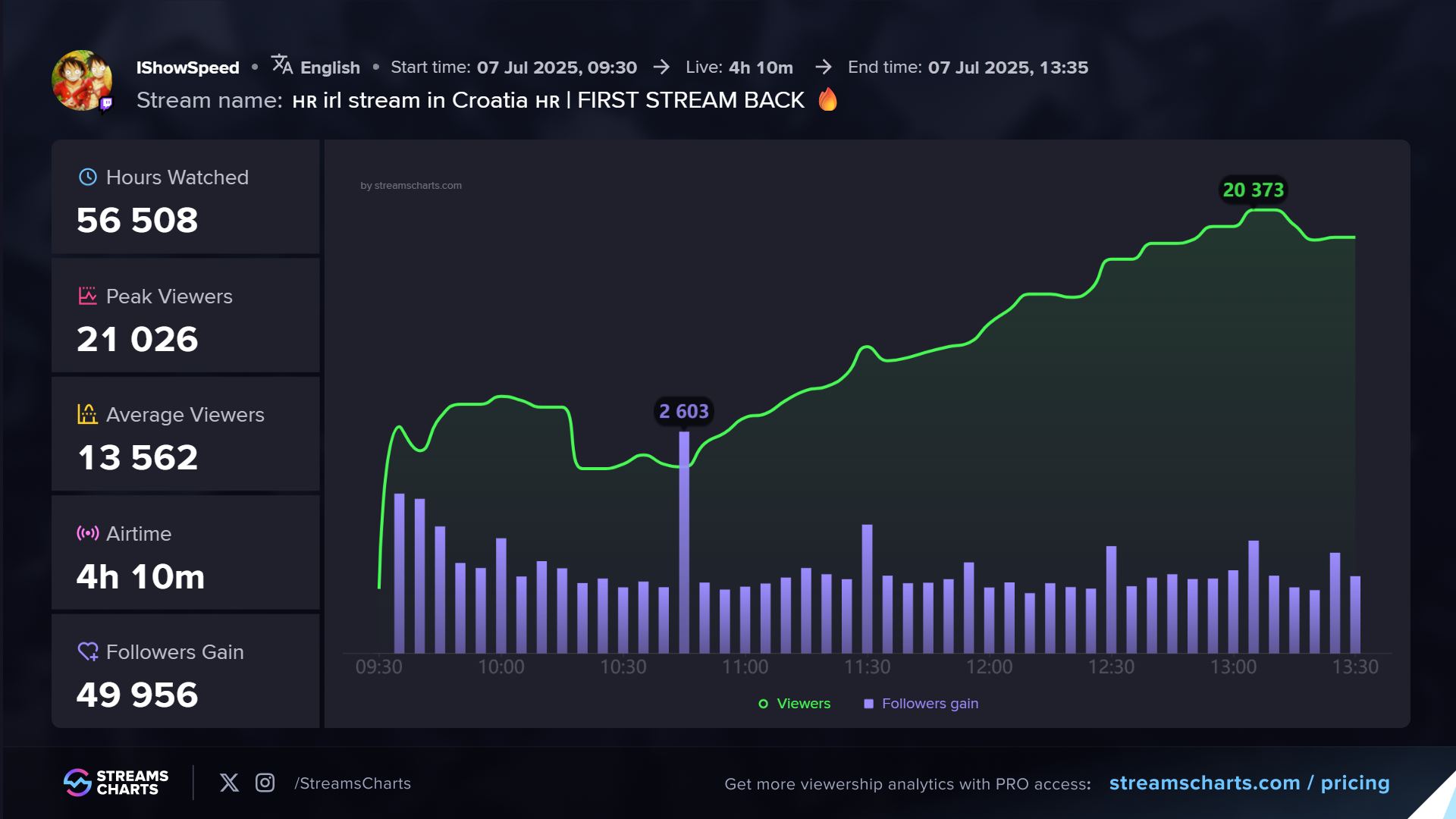Screen dimensions: 1456x819
Task: Click the Airtime broadcast signal icon
Action: tap(88, 533)
